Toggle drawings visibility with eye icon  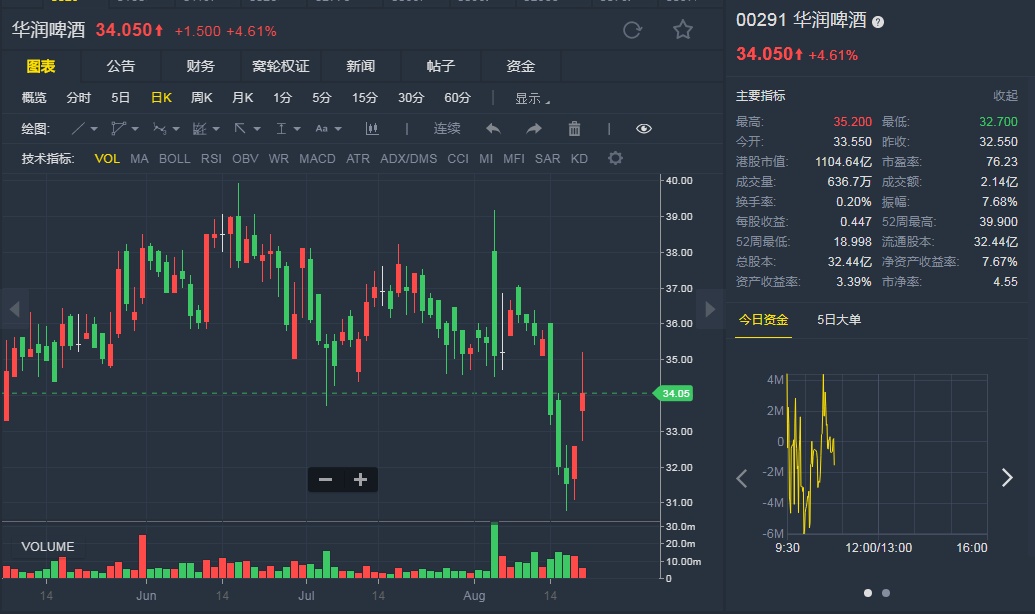tap(644, 129)
